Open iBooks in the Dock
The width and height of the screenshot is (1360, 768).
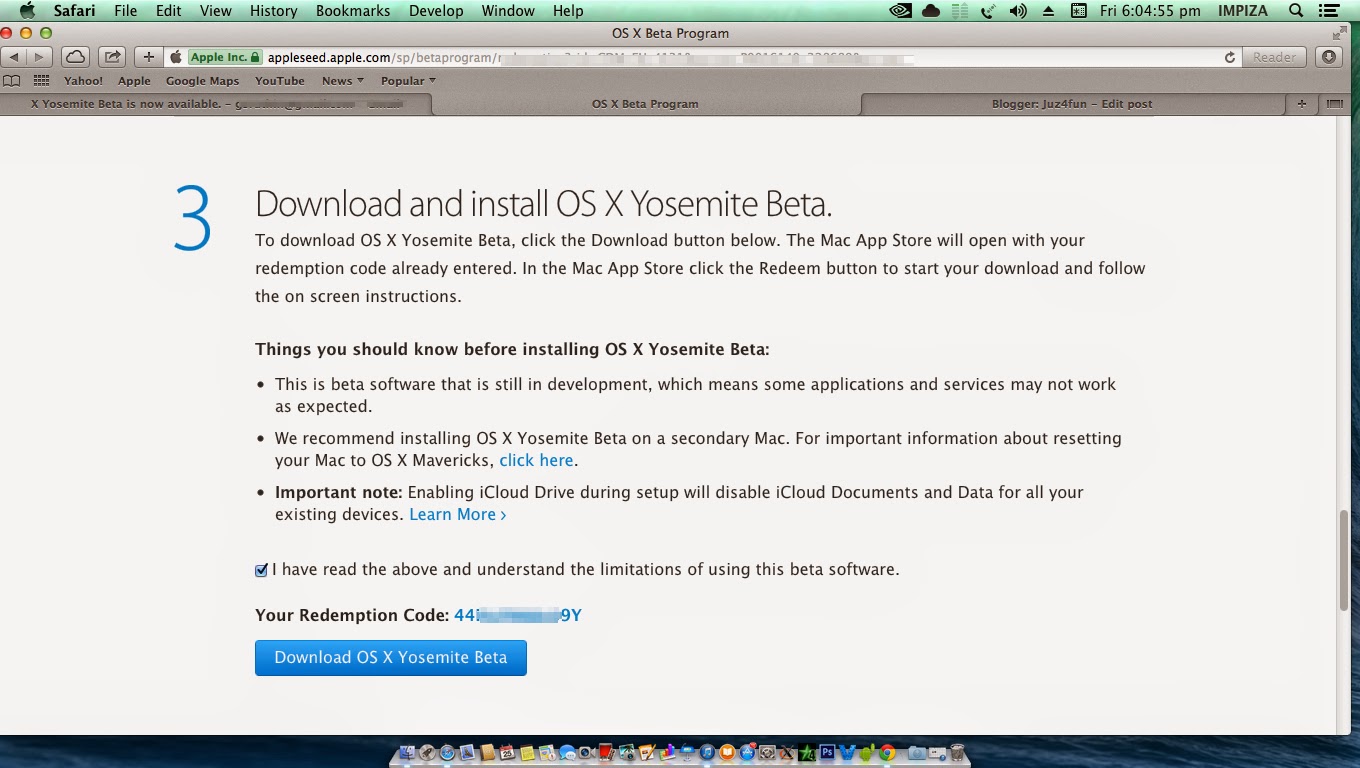pyautogui.click(x=727, y=753)
